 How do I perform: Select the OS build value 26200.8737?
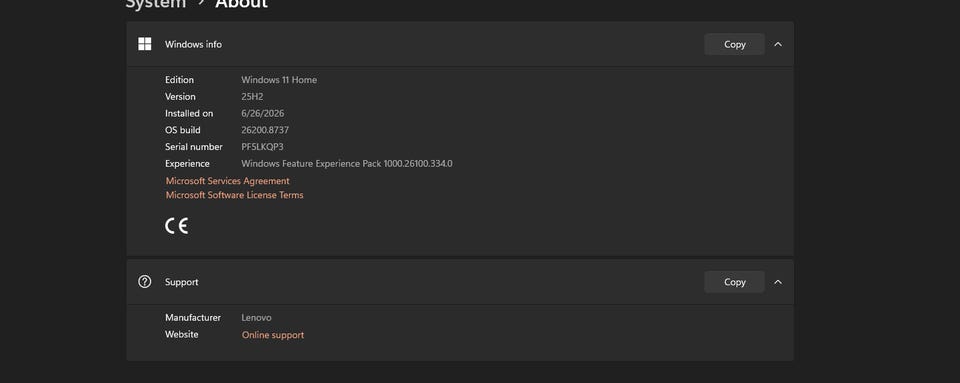pos(265,130)
